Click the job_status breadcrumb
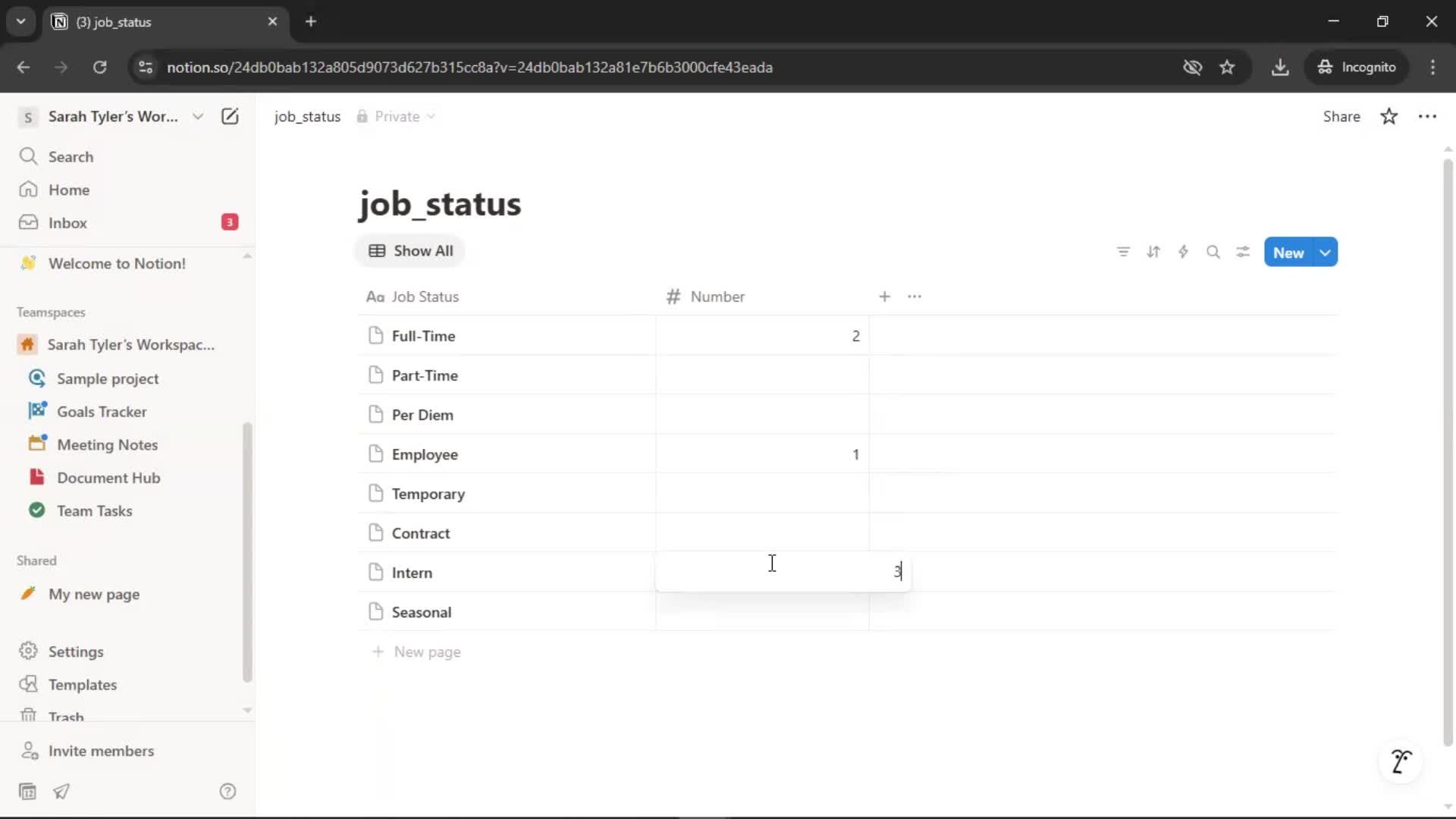The height and width of the screenshot is (819, 1456). click(x=307, y=116)
